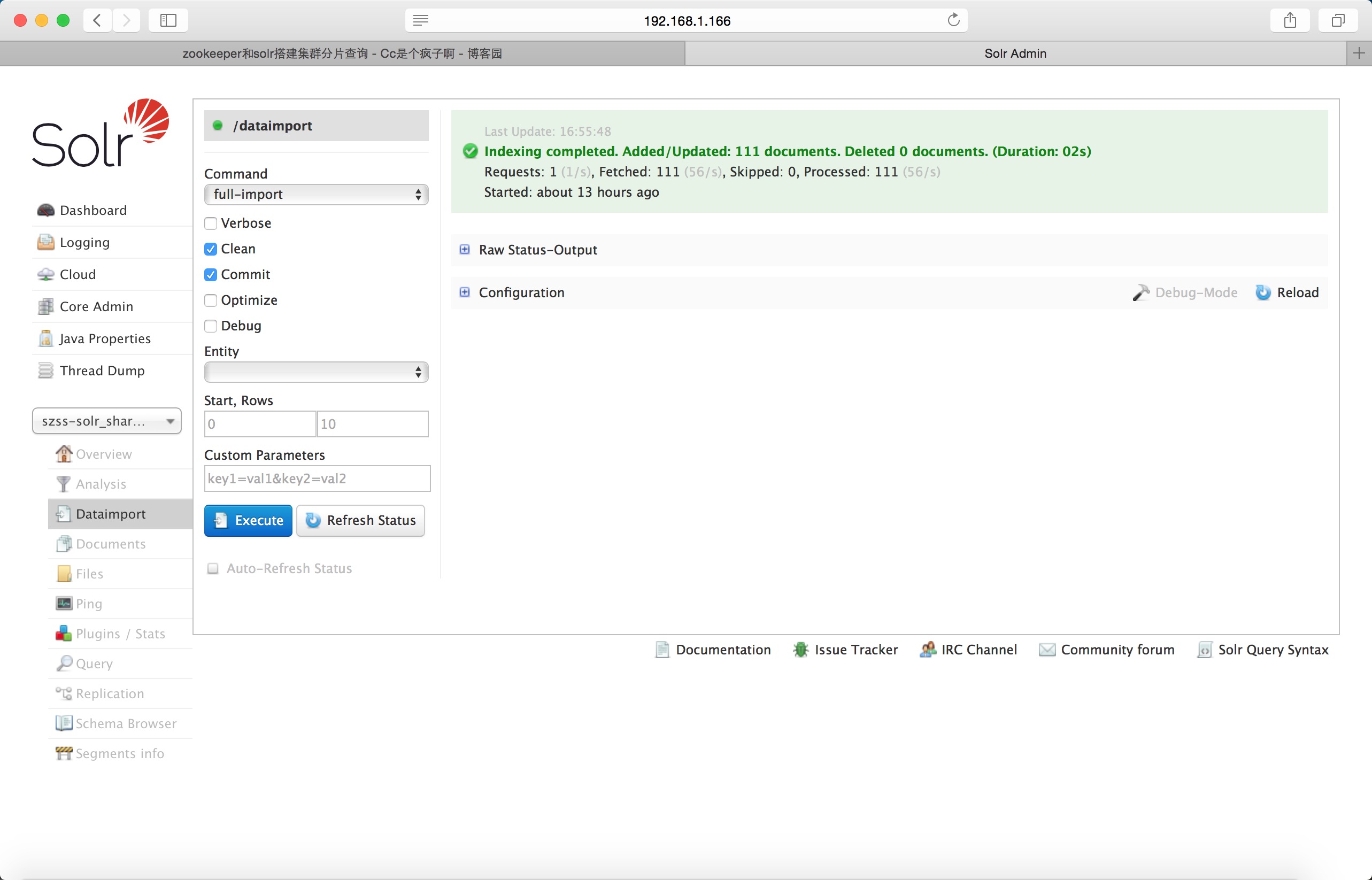1372x880 pixels.
Task: Open the Command full-import dropdown
Action: pyautogui.click(x=316, y=194)
